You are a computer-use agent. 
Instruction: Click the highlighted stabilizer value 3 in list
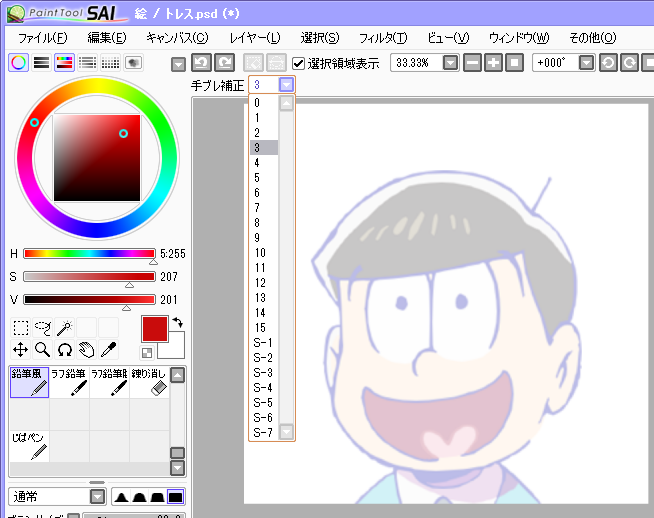[264, 148]
